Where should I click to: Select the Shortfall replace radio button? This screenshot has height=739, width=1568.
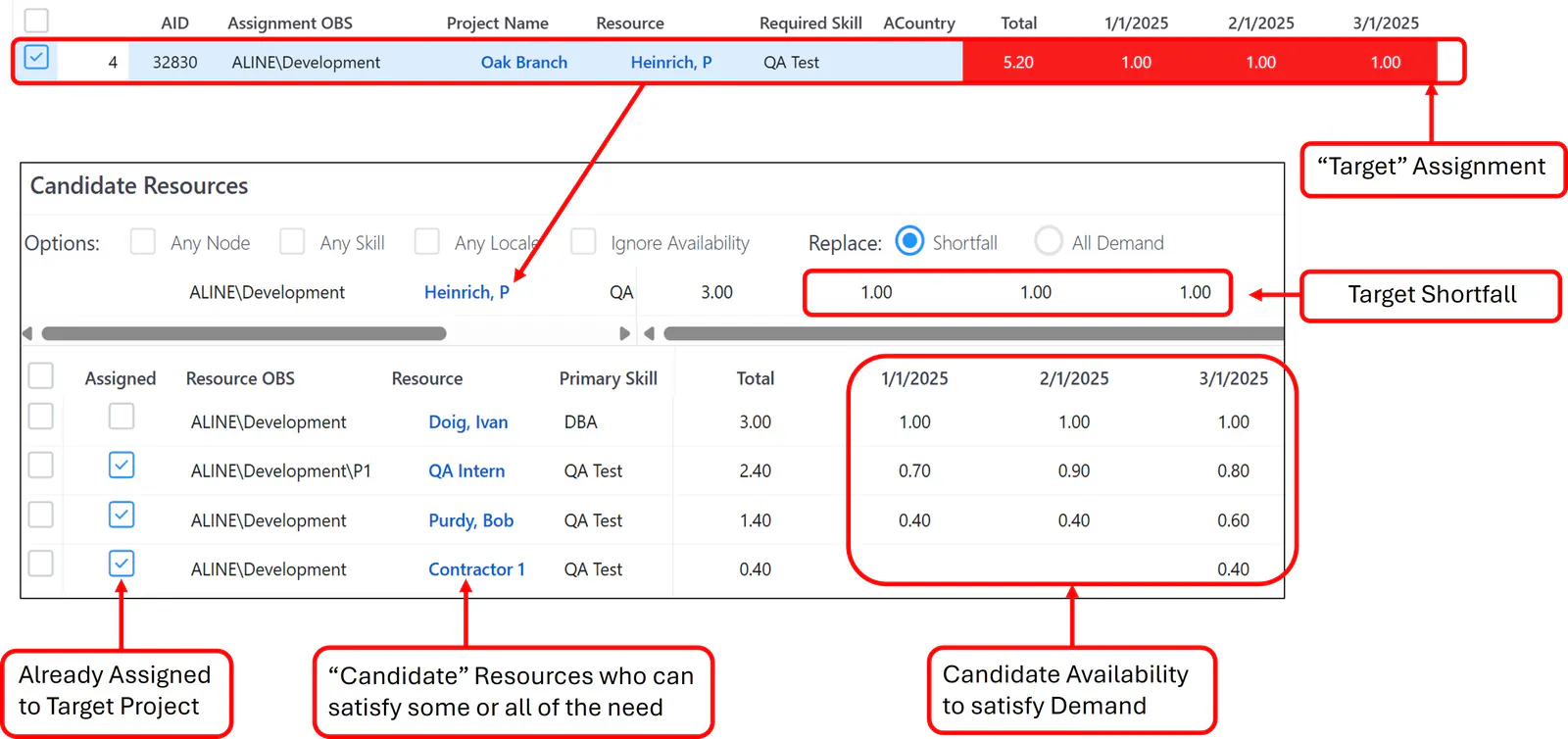[909, 241]
